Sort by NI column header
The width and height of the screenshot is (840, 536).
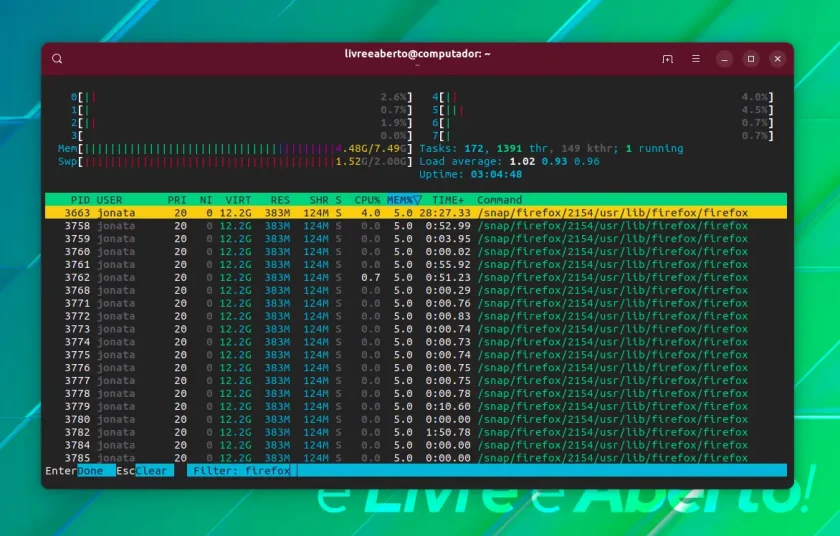pyautogui.click(x=206, y=200)
